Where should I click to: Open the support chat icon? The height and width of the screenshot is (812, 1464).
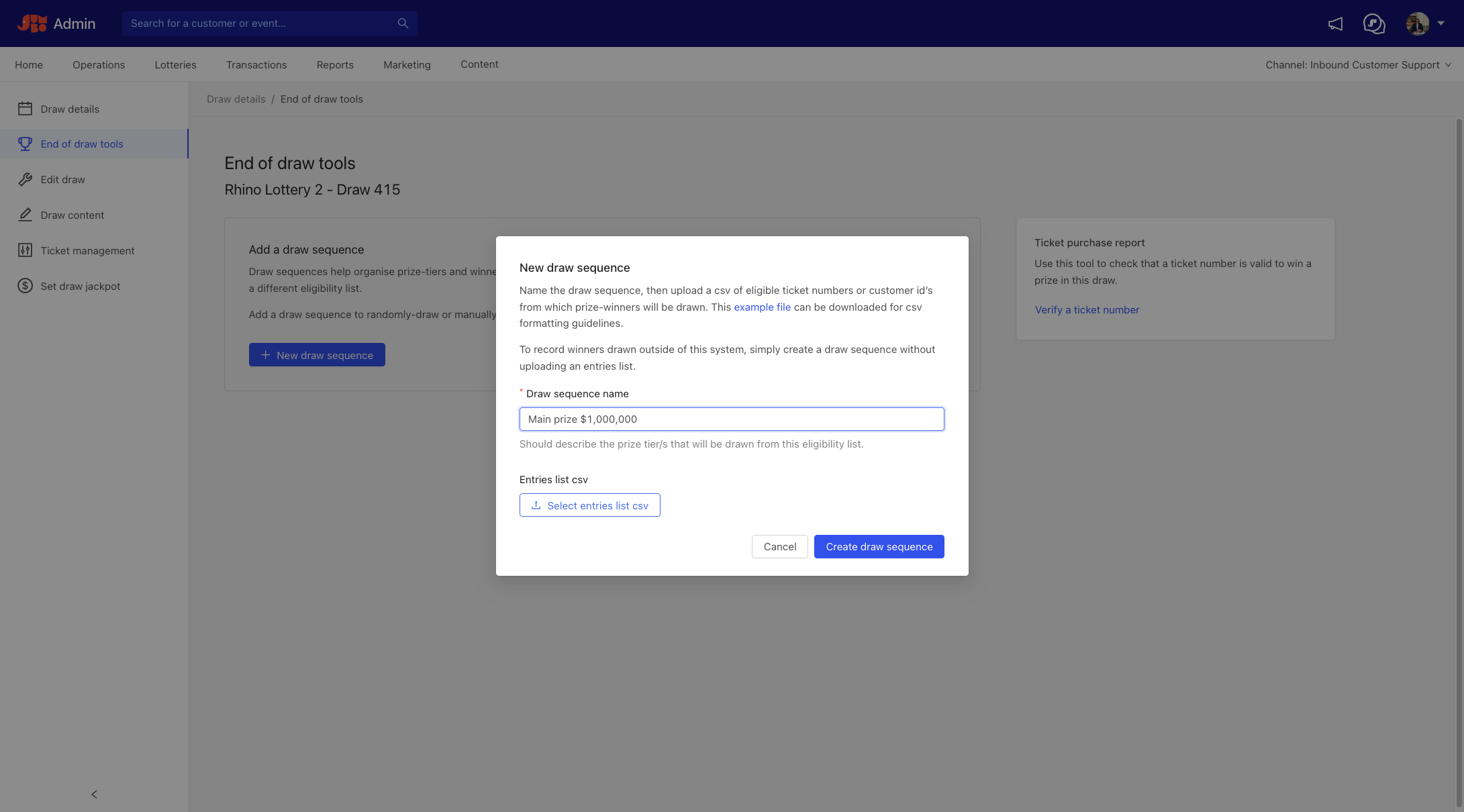coord(1373,24)
